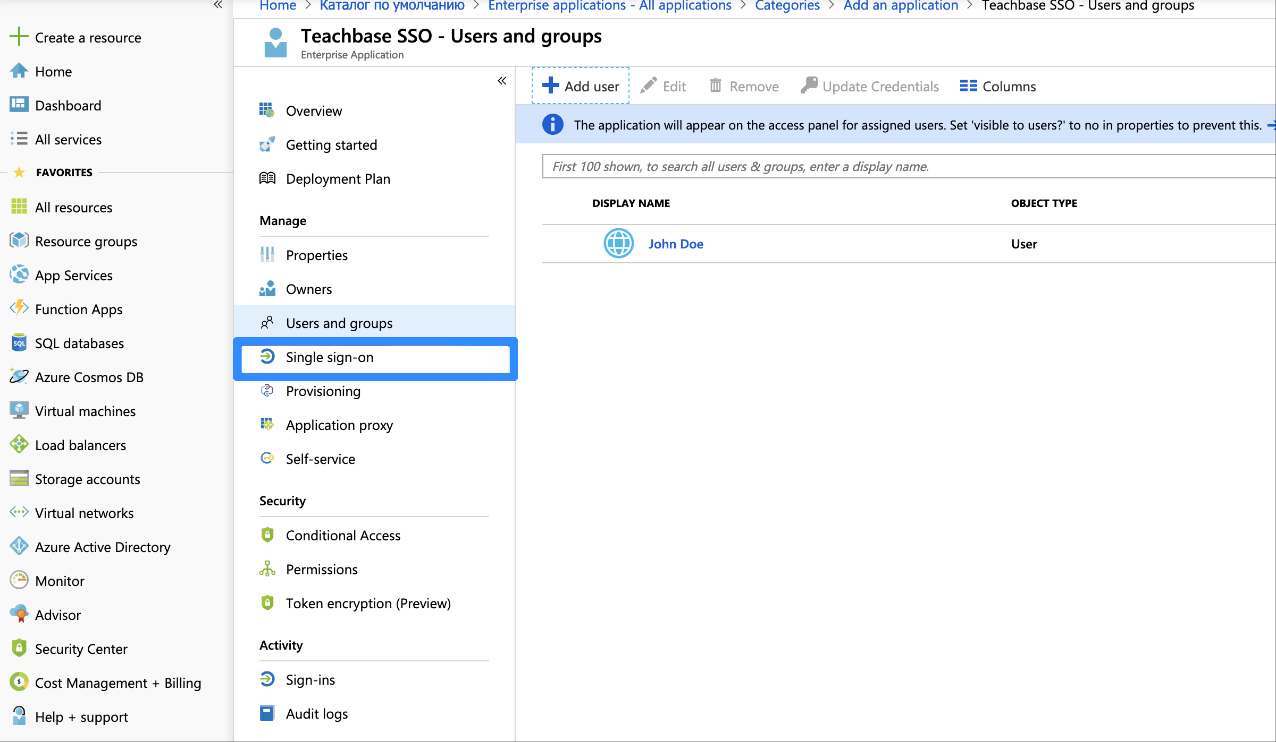The width and height of the screenshot is (1276, 742).
Task: Select Users and groups in Manage
Action: [374, 323]
